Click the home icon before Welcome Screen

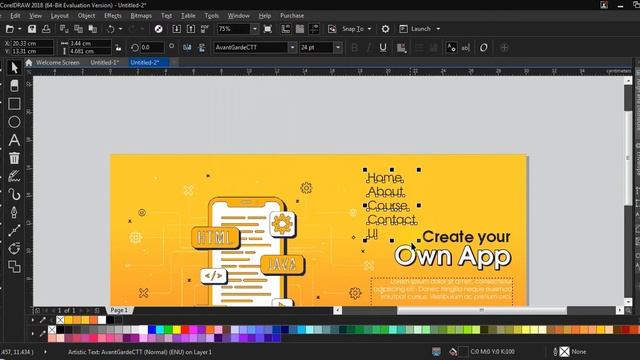coord(29,62)
